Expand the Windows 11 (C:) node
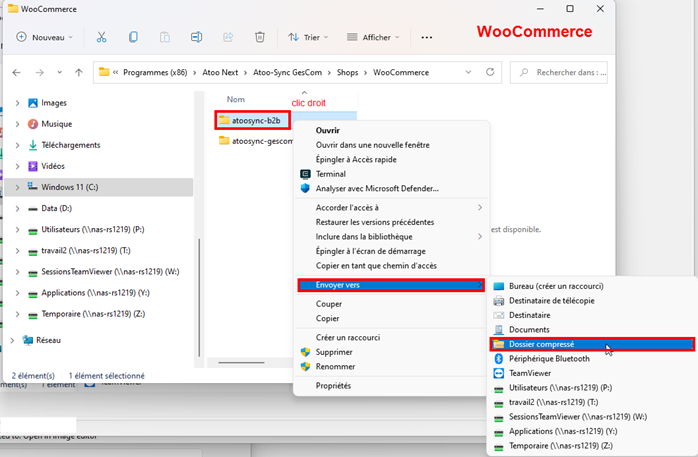The image size is (698, 457). coord(17,187)
